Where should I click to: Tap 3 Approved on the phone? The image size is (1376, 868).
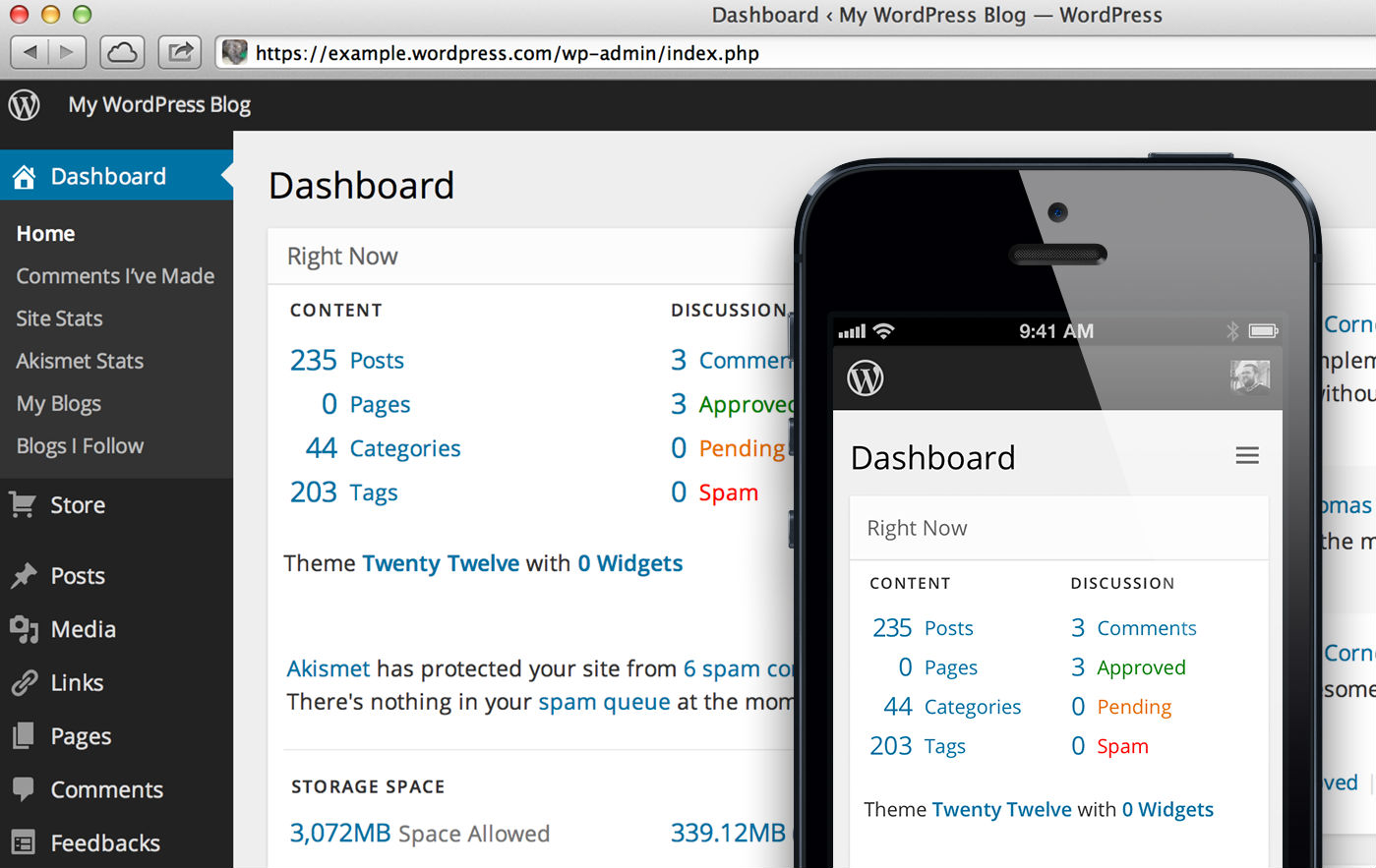pos(1128,667)
